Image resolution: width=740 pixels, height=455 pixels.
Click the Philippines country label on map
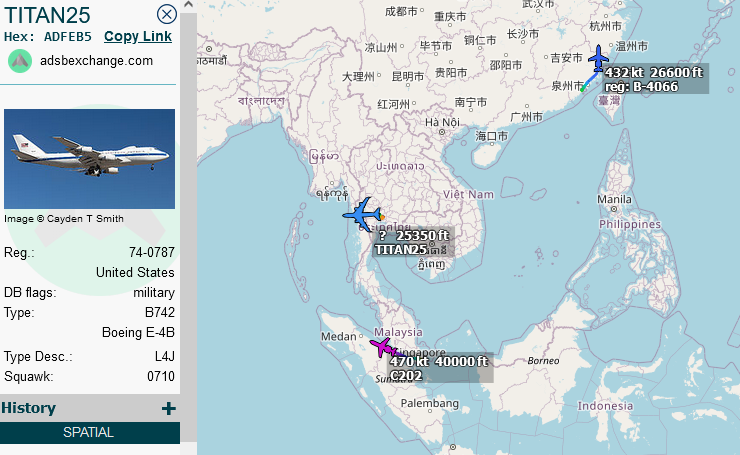tap(630, 224)
